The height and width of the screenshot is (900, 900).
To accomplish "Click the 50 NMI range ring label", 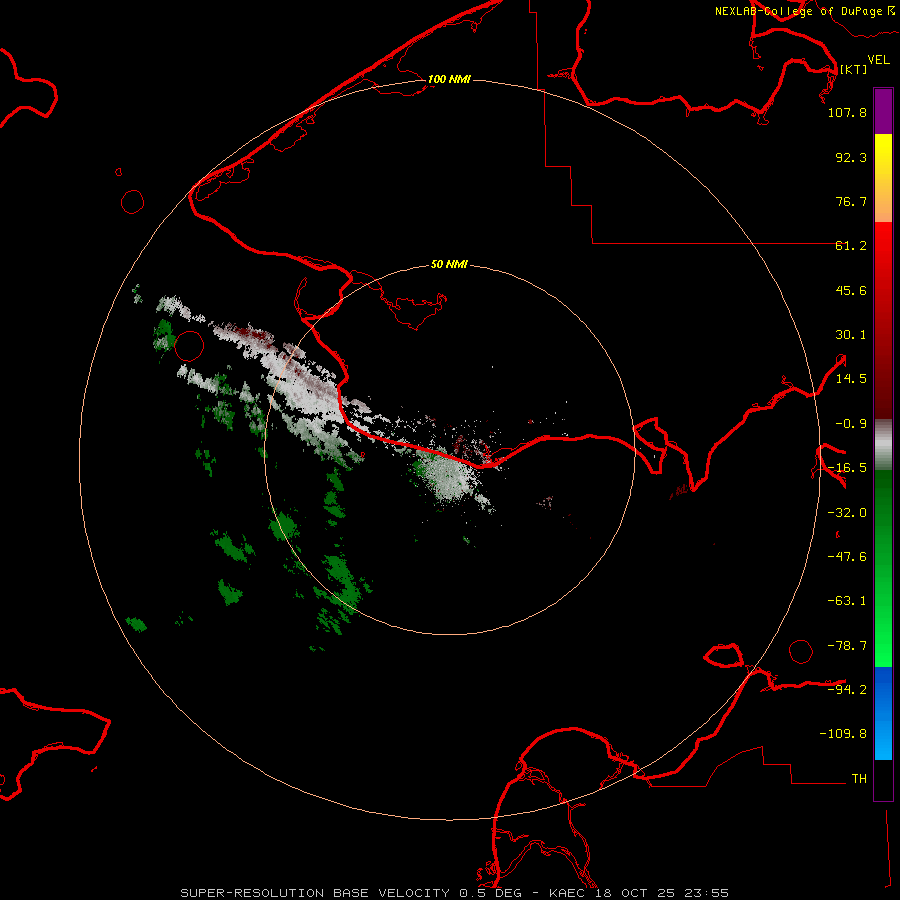I will [x=449, y=264].
